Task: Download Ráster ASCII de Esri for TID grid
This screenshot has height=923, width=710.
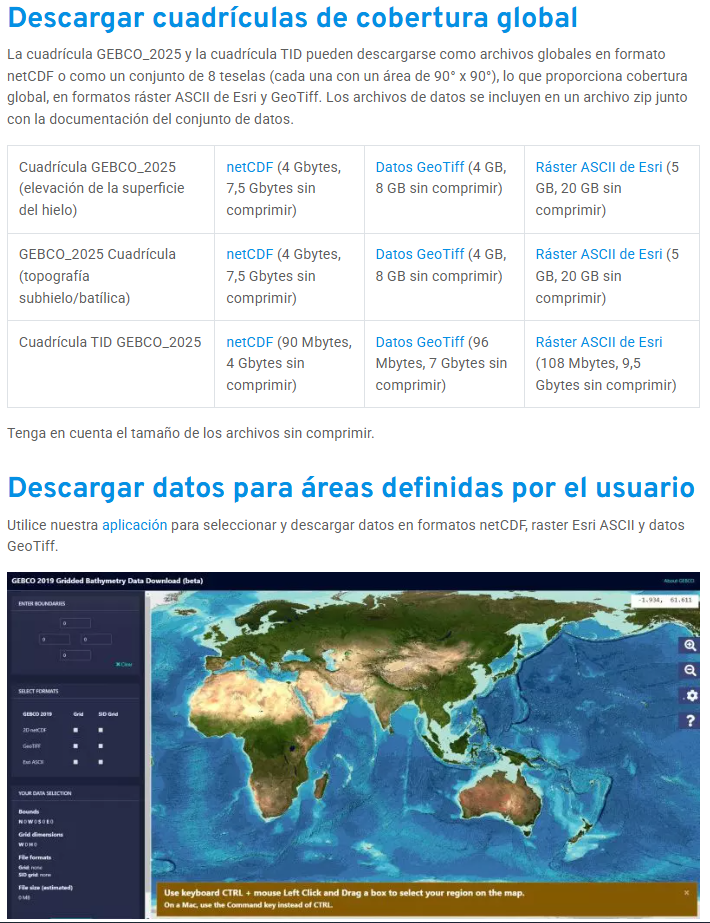Action: tap(598, 342)
